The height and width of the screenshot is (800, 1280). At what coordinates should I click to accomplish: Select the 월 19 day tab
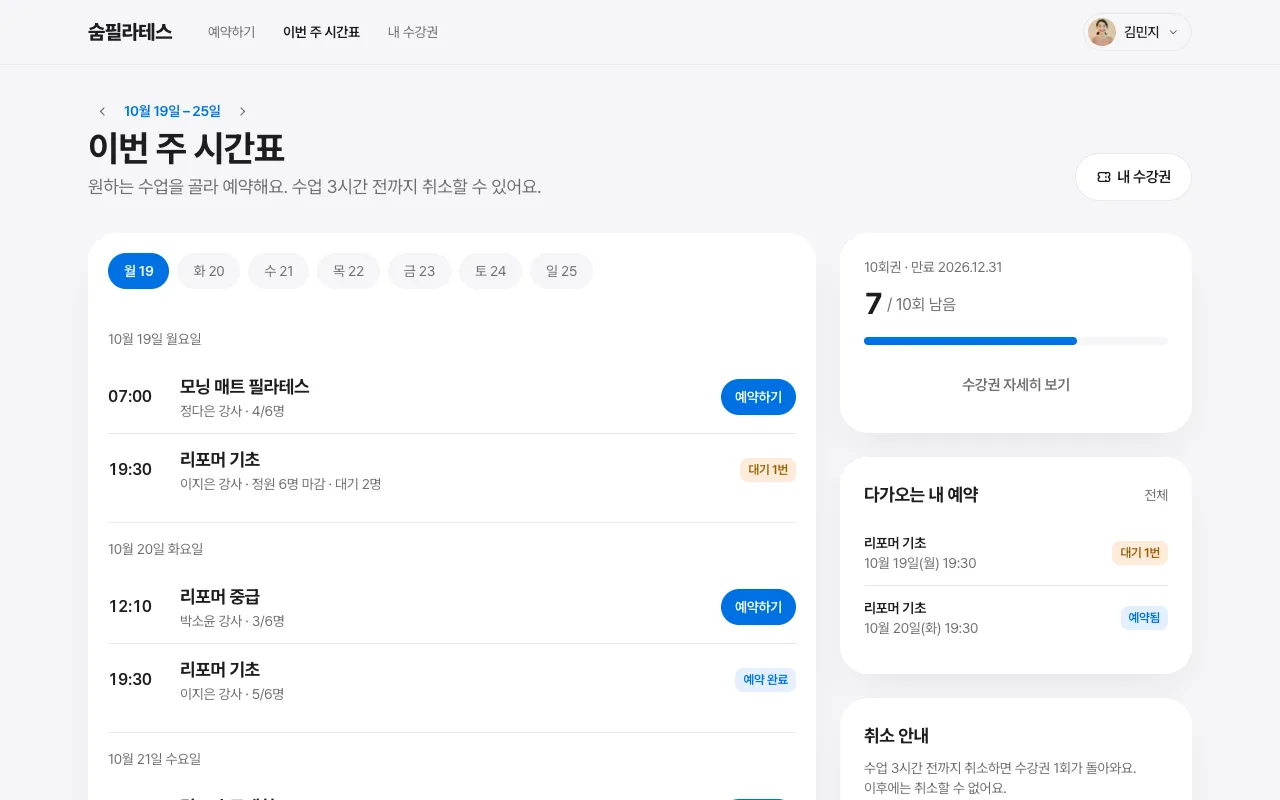click(x=138, y=271)
